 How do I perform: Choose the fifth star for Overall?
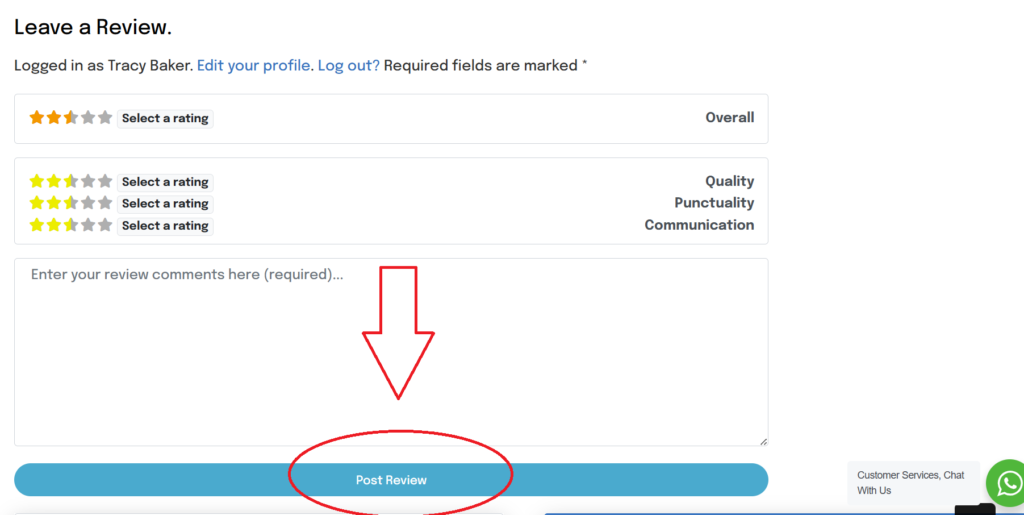point(105,118)
